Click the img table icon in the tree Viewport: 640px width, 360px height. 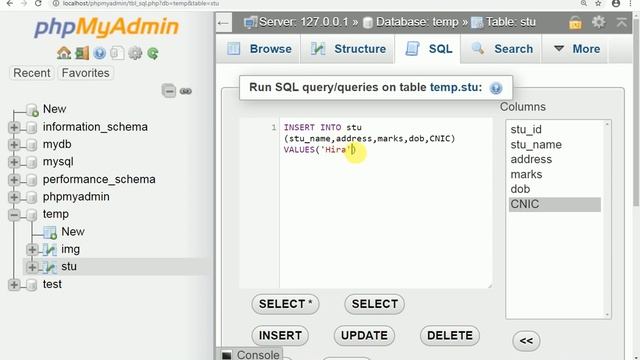coord(50,249)
